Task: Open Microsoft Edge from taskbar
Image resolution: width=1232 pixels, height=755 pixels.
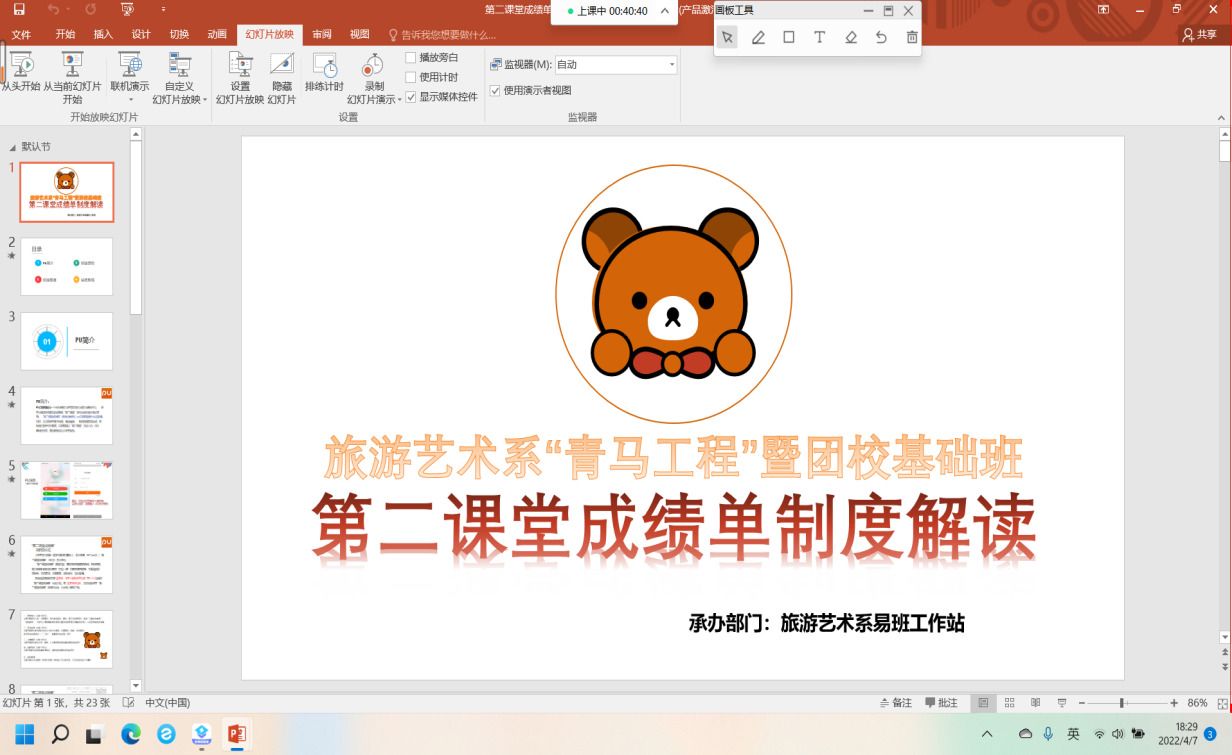Action: click(x=131, y=735)
